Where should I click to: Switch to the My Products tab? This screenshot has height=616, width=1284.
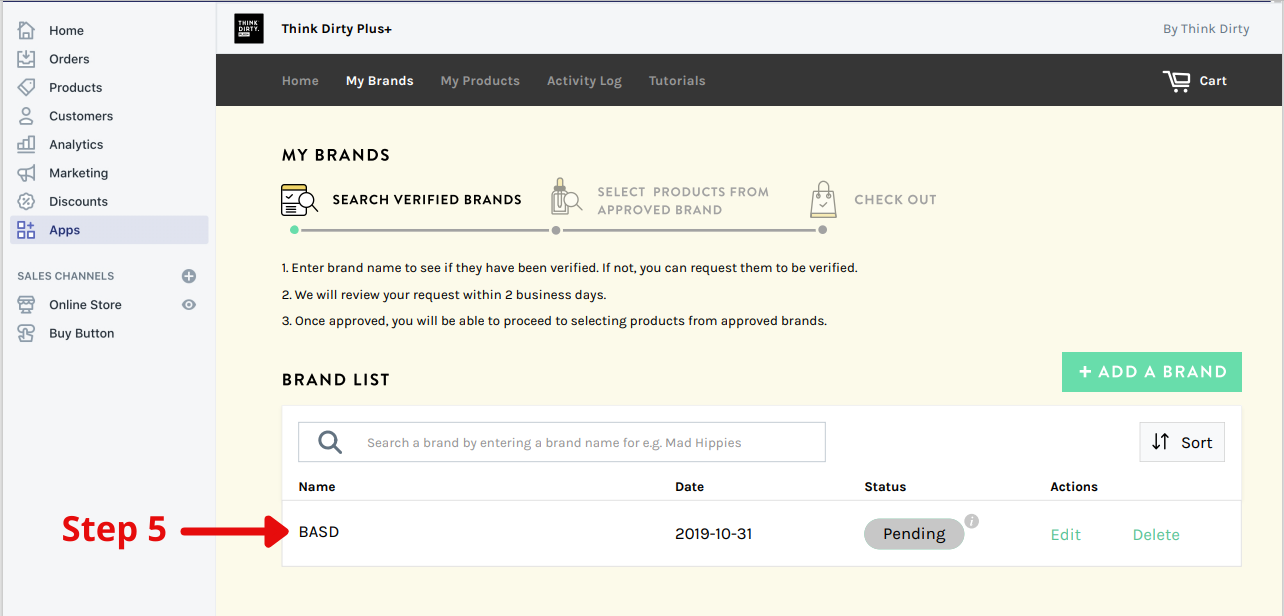click(480, 81)
